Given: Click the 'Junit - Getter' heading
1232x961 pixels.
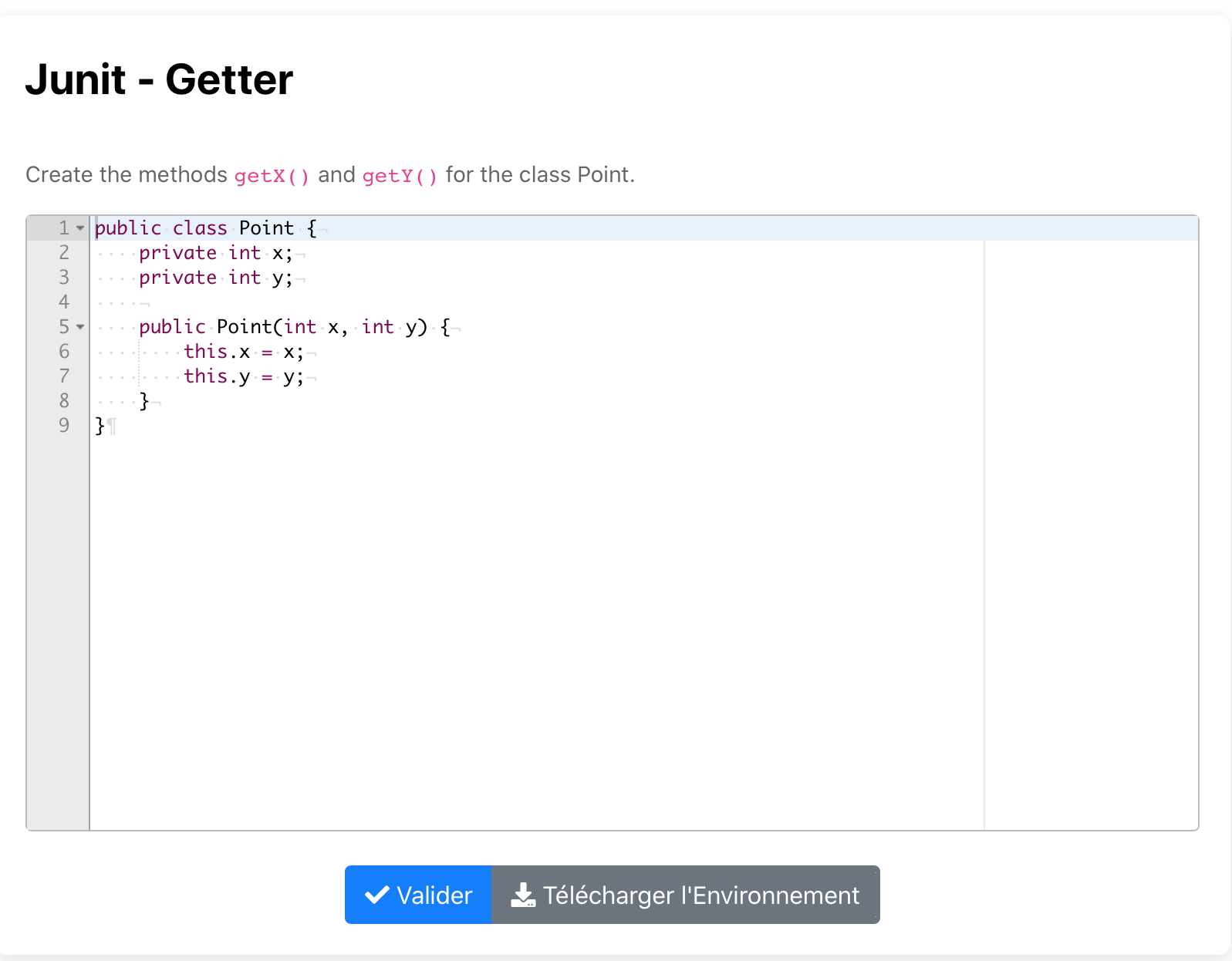Looking at the screenshot, I should point(159,79).
